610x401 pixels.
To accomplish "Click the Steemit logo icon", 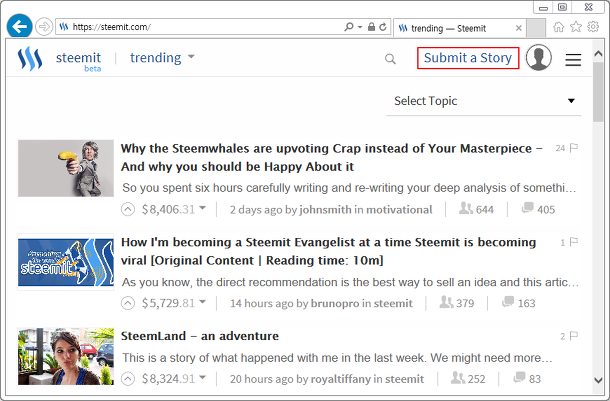I will coord(29,58).
